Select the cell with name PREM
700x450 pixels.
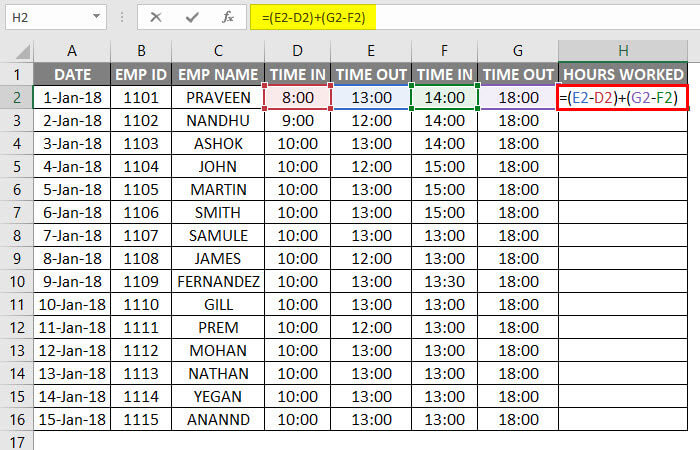pos(218,328)
